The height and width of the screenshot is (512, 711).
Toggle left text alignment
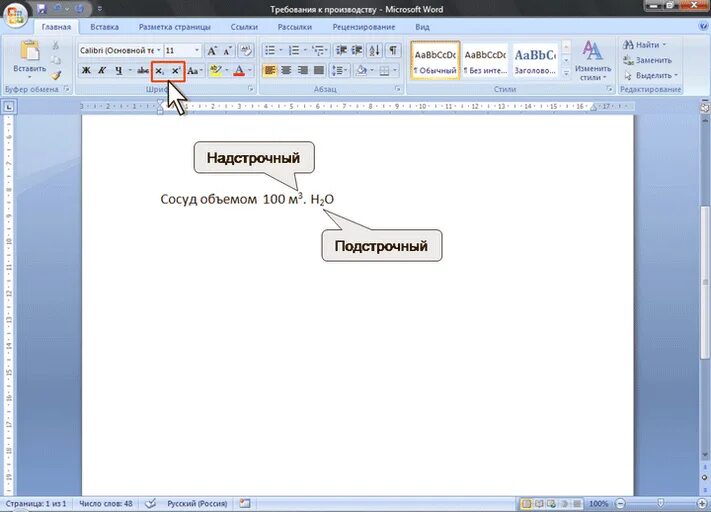coord(270,70)
